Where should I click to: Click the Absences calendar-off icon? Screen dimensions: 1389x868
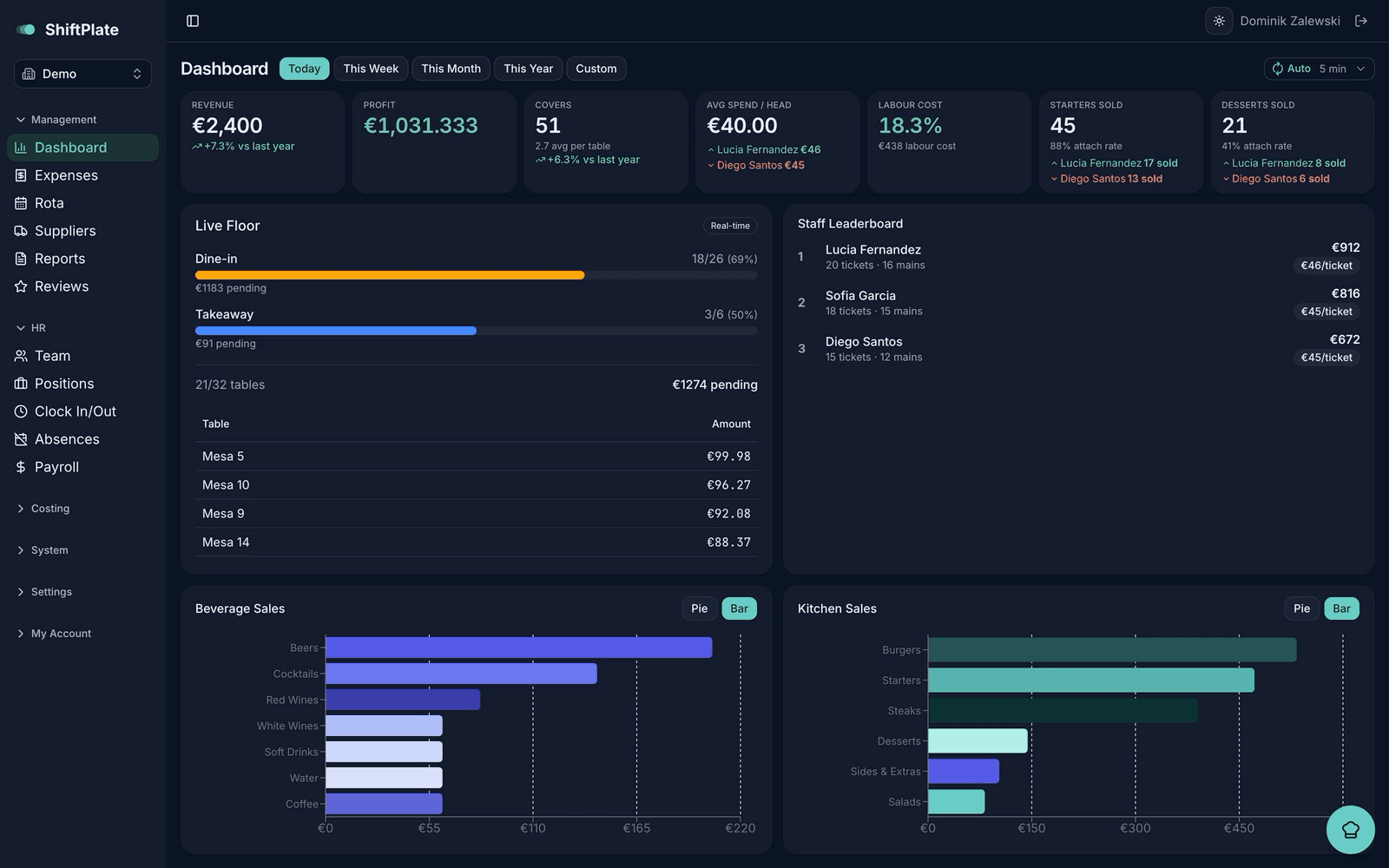tap(21, 439)
